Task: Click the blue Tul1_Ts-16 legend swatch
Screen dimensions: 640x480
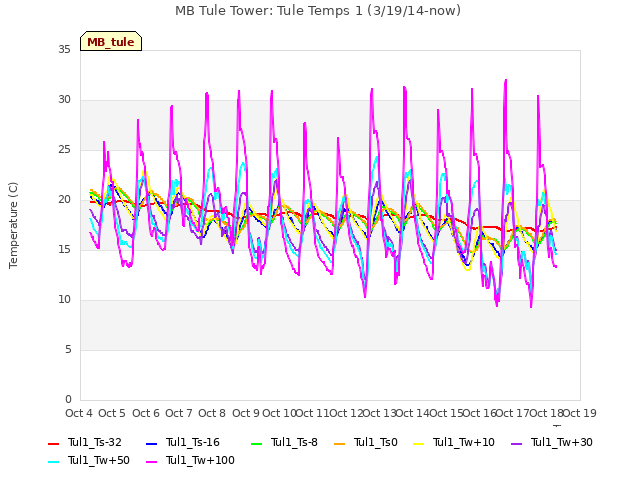Action: tap(151, 443)
